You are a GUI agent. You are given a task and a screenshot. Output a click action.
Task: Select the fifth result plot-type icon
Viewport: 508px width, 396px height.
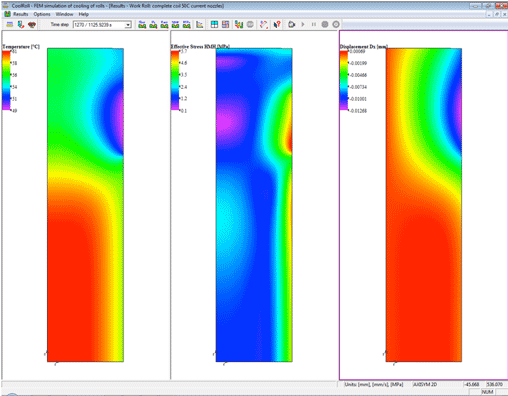[187, 24]
